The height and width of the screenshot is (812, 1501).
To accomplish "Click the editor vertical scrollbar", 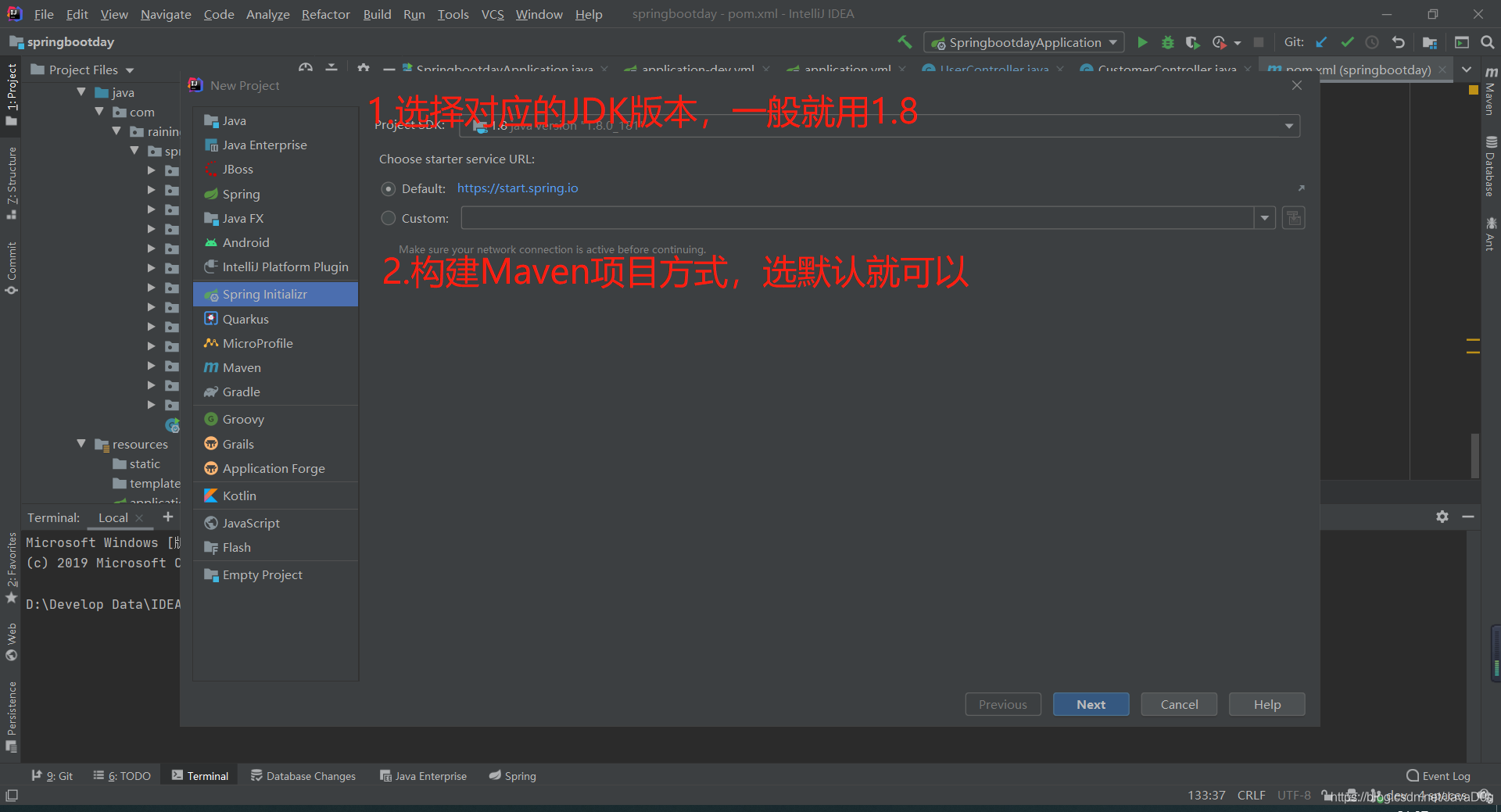I will coord(1475,455).
